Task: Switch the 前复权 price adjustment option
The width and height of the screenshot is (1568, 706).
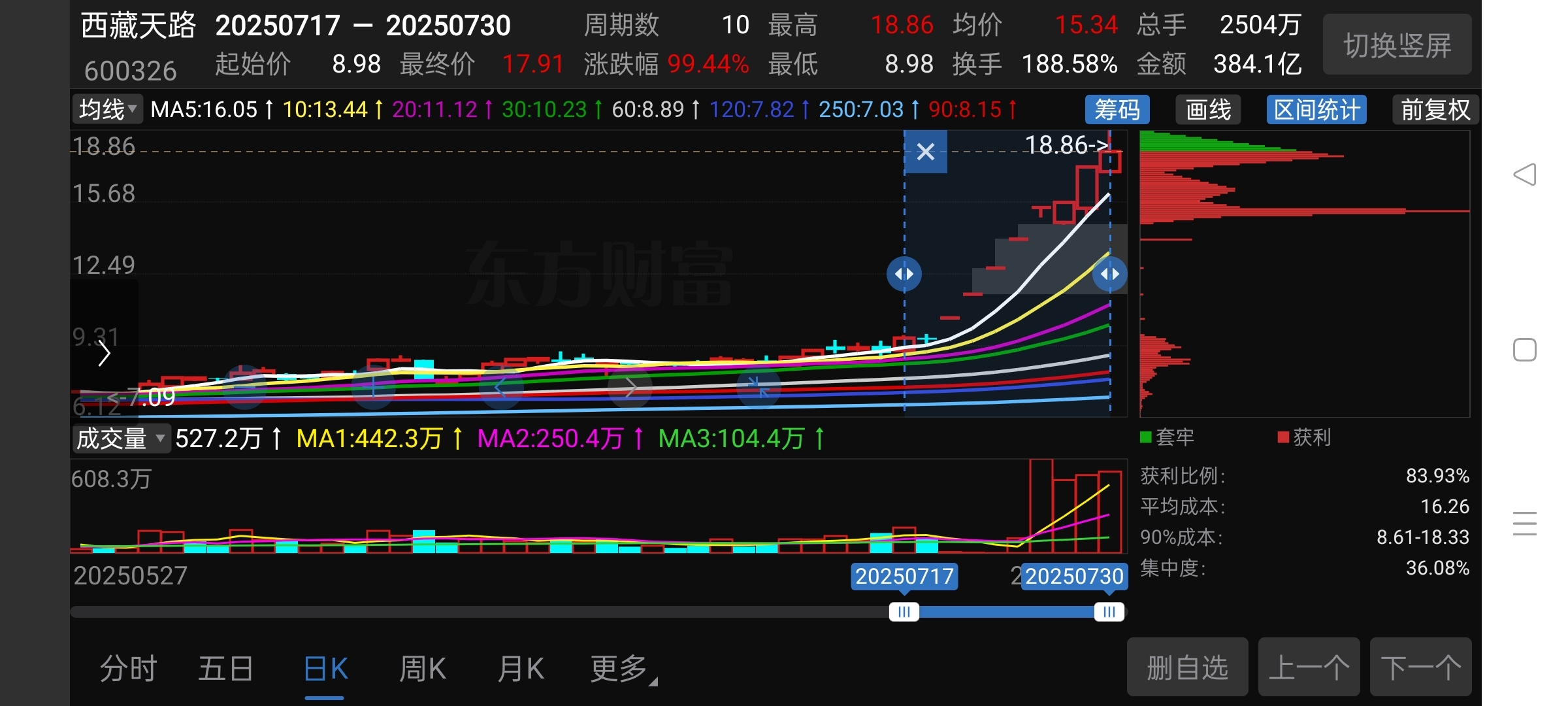Action: [1435, 109]
